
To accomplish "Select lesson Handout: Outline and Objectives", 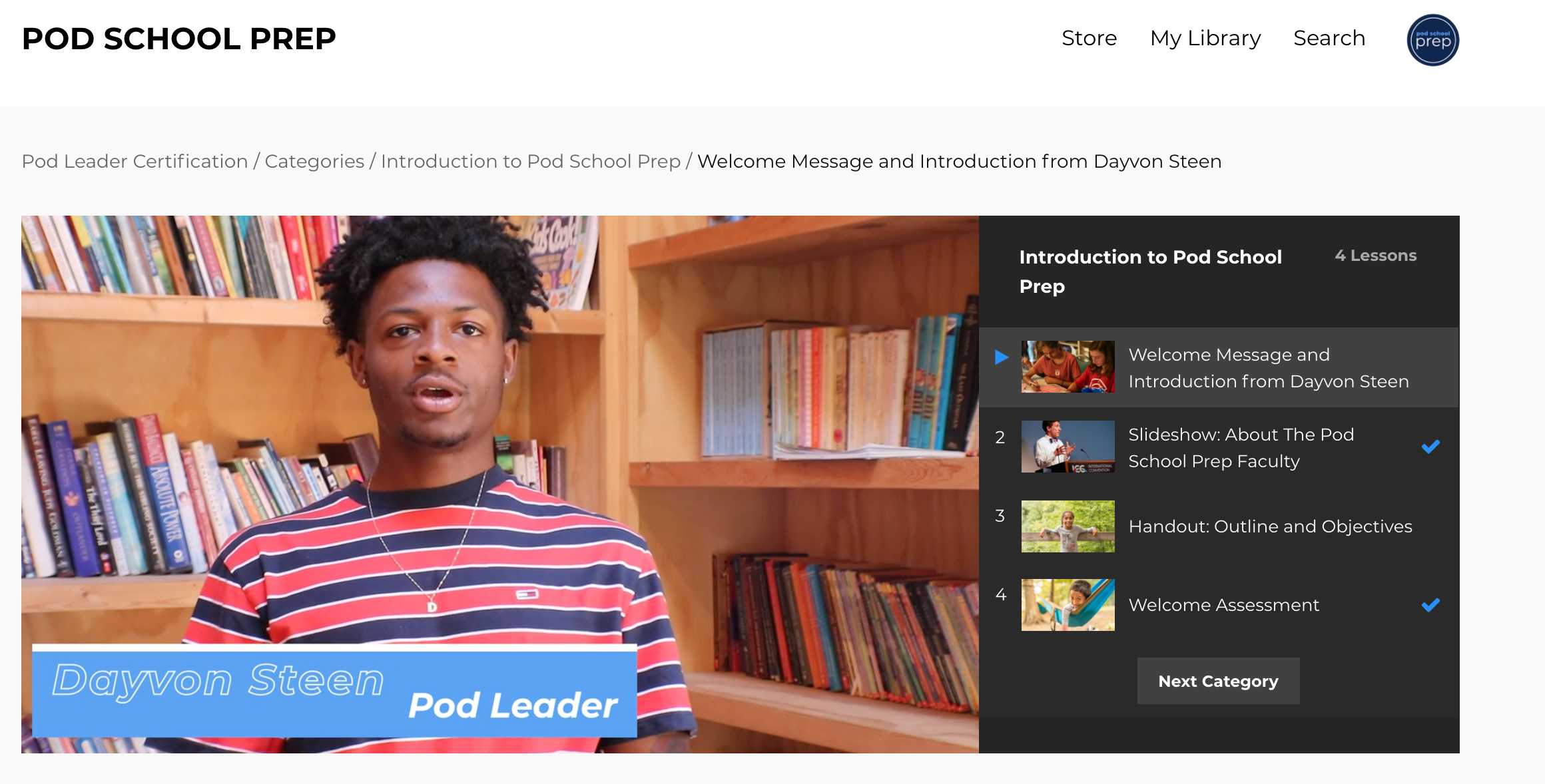I will (1270, 526).
